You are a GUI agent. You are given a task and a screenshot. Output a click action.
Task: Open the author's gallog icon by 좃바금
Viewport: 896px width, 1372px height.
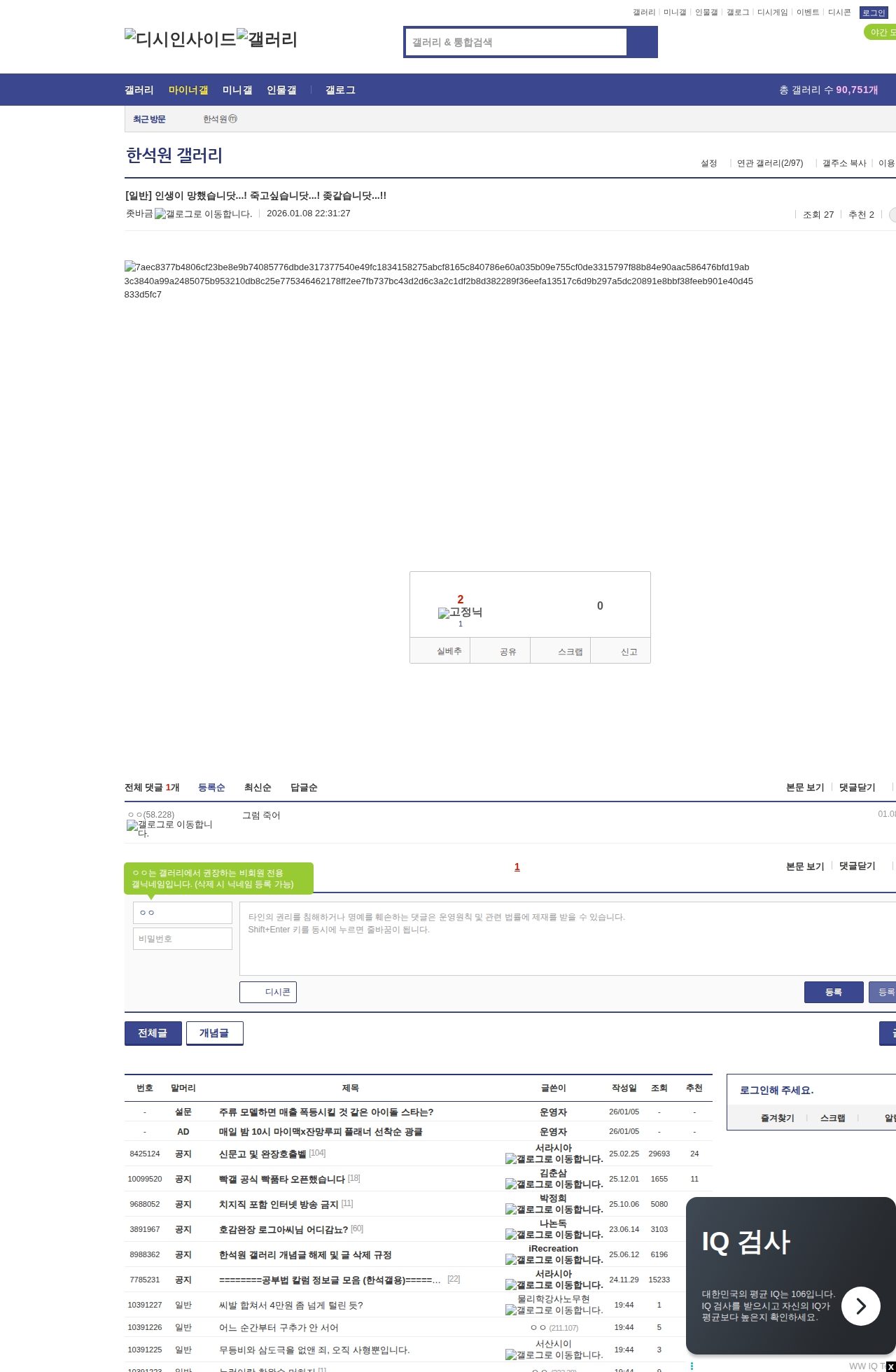(203, 214)
